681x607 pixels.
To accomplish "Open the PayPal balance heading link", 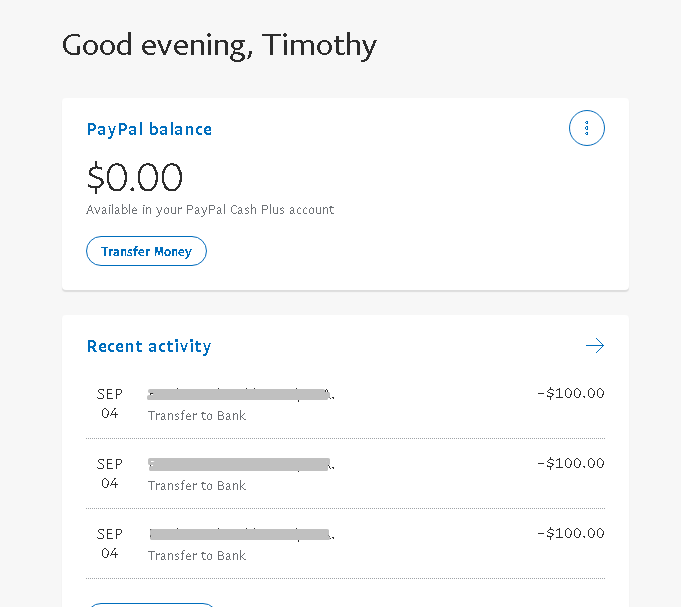I will [x=149, y=129].
